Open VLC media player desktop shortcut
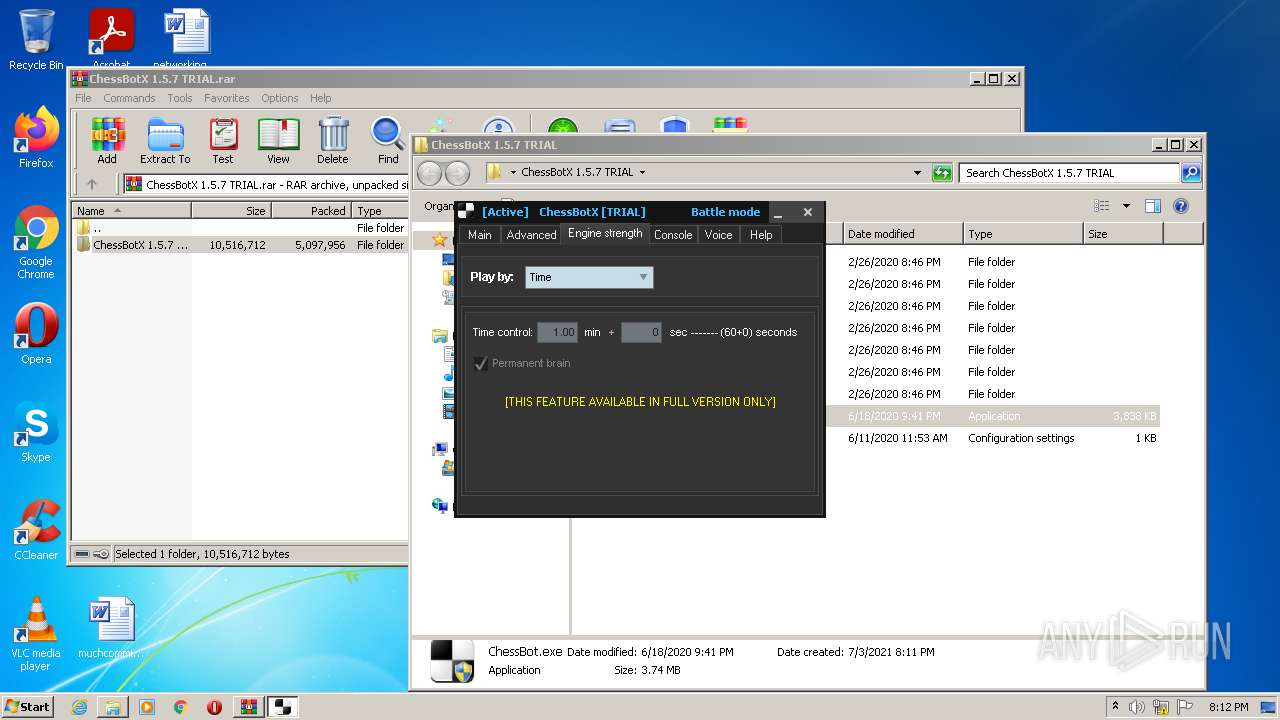The height and width of the screenshot is (720, 1280). (x=36, y=634)
